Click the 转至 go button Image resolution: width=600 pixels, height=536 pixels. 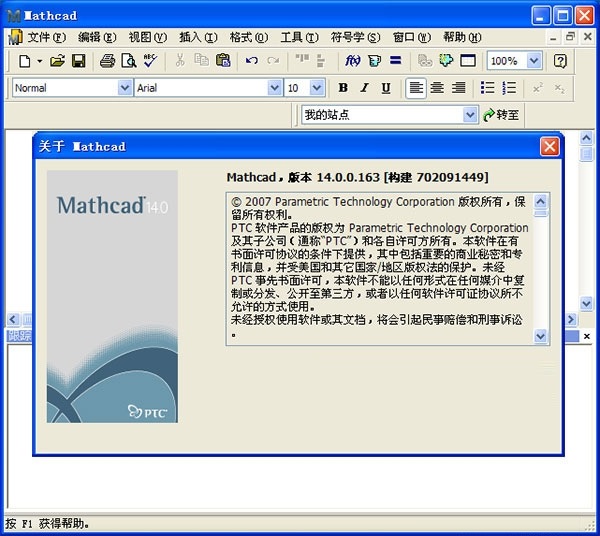(x=501, y=114)
